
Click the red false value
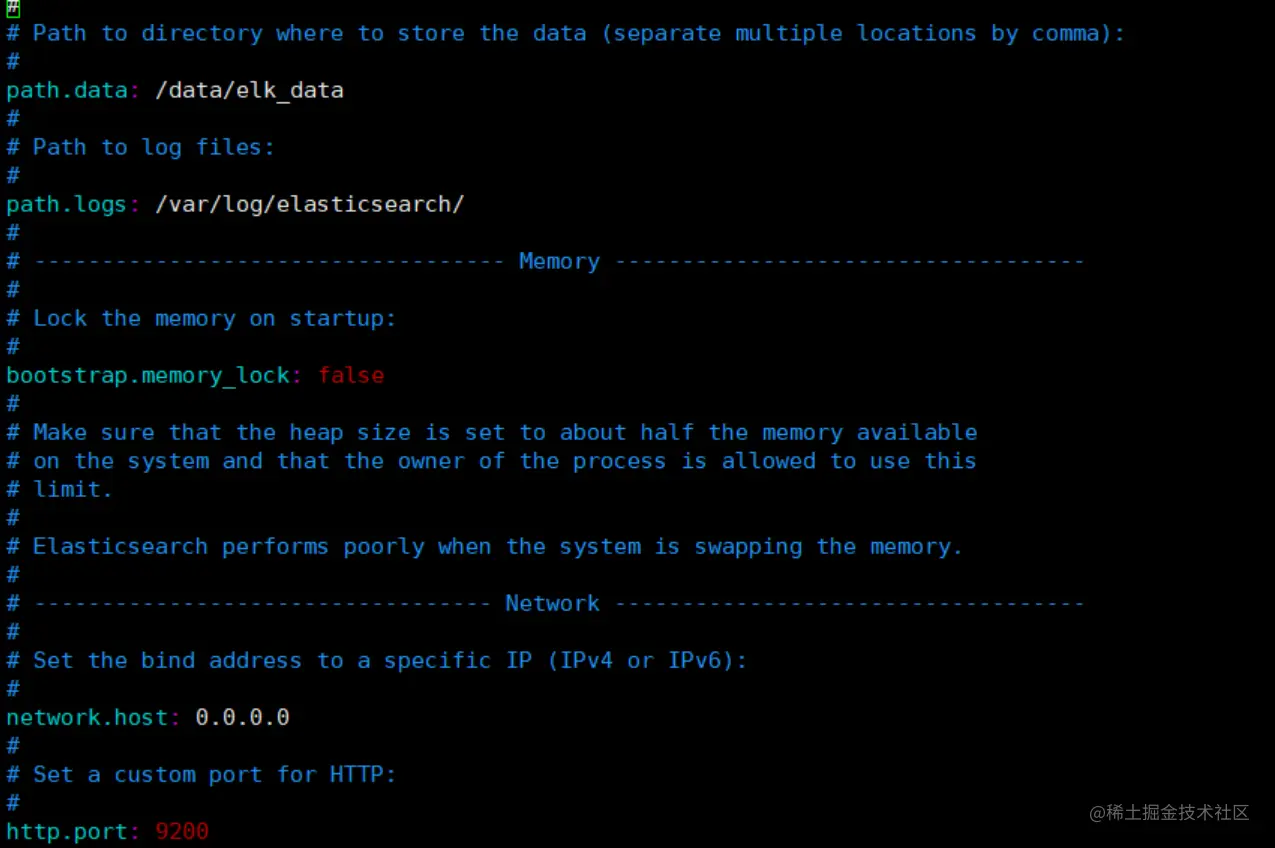pyautogui.click(x=351, y=376)
